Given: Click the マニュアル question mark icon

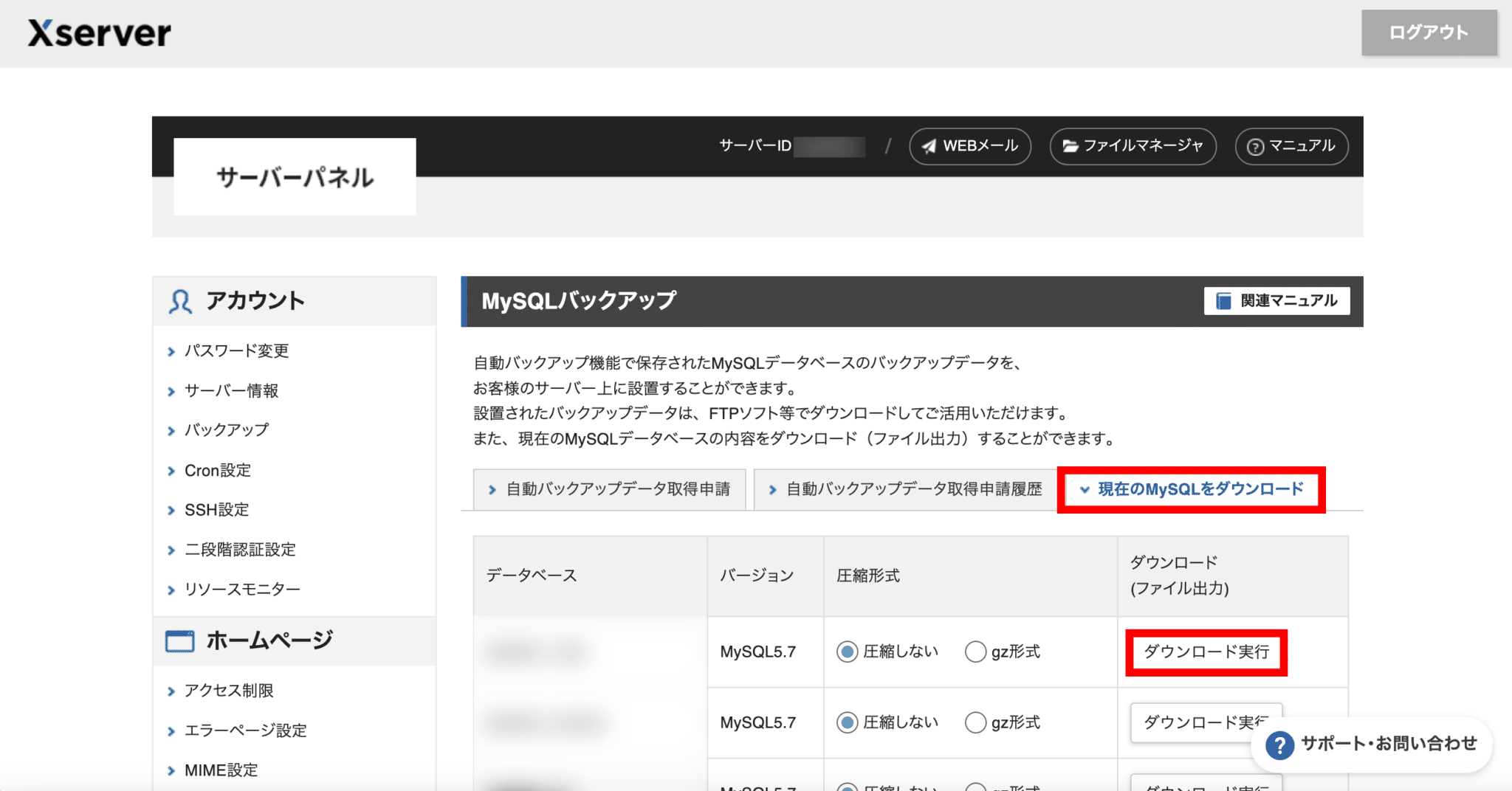Looking at the screenshot, I should point(1255,146).
